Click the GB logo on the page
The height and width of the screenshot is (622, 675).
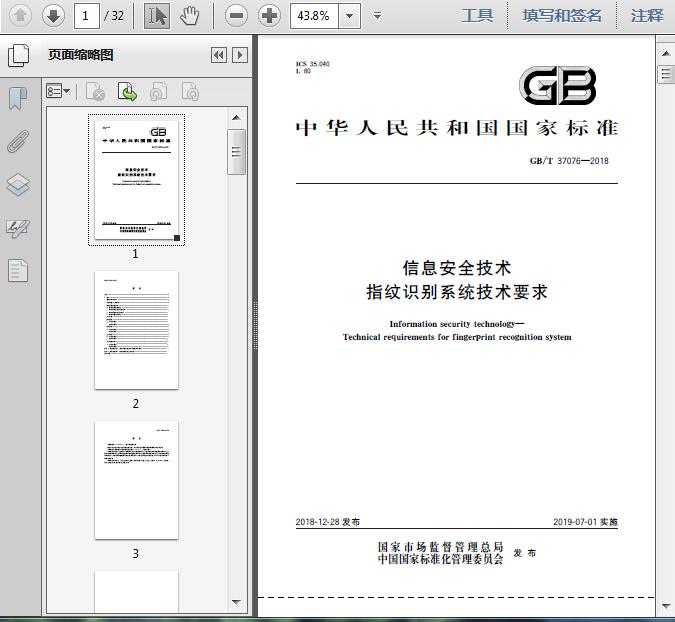point(558,85)
